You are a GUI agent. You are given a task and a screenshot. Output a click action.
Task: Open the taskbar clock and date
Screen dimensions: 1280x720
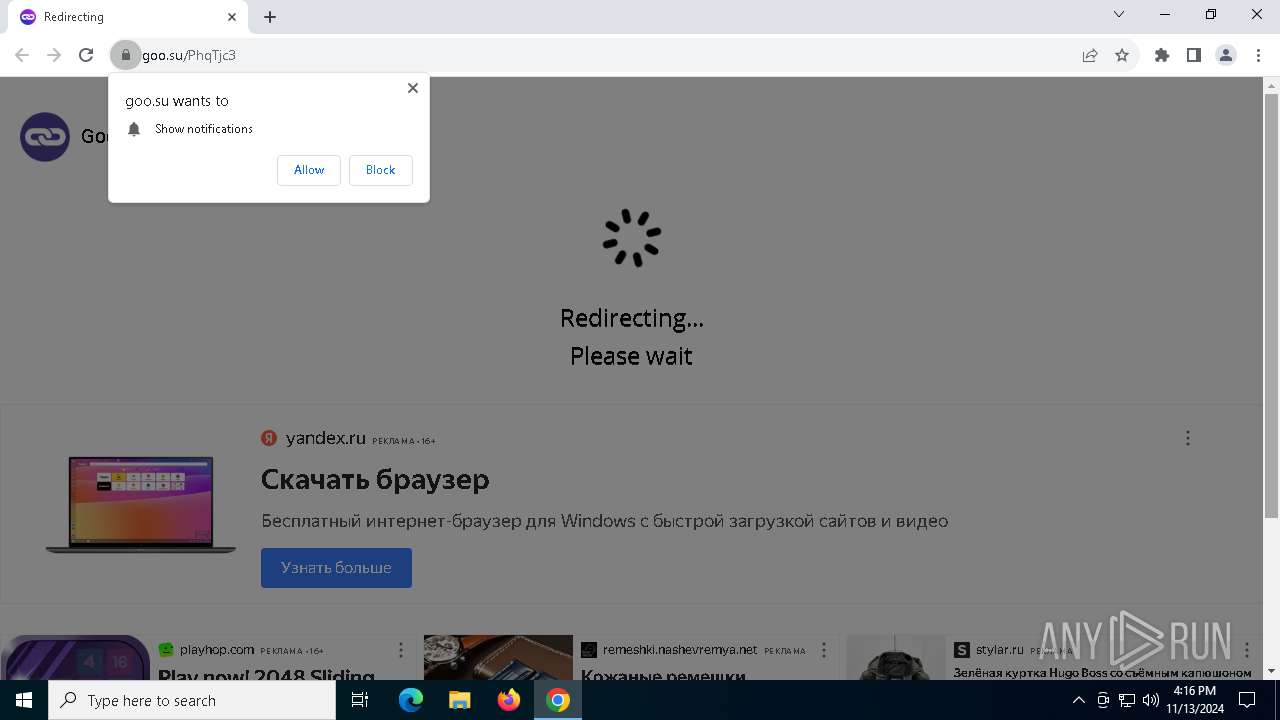pyautogui.click(x=1194, y=700)
